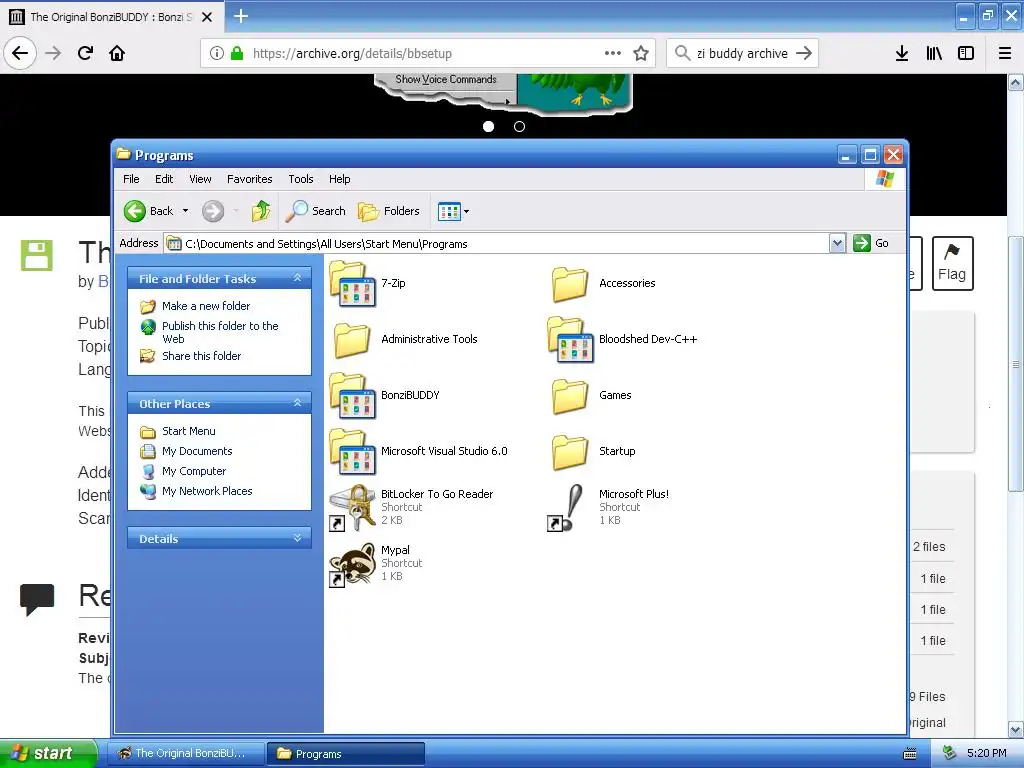The height and width of the screenshot is (768, 1024).
Task: Open the Edit menu in Programs window
Action: (164, 179)
